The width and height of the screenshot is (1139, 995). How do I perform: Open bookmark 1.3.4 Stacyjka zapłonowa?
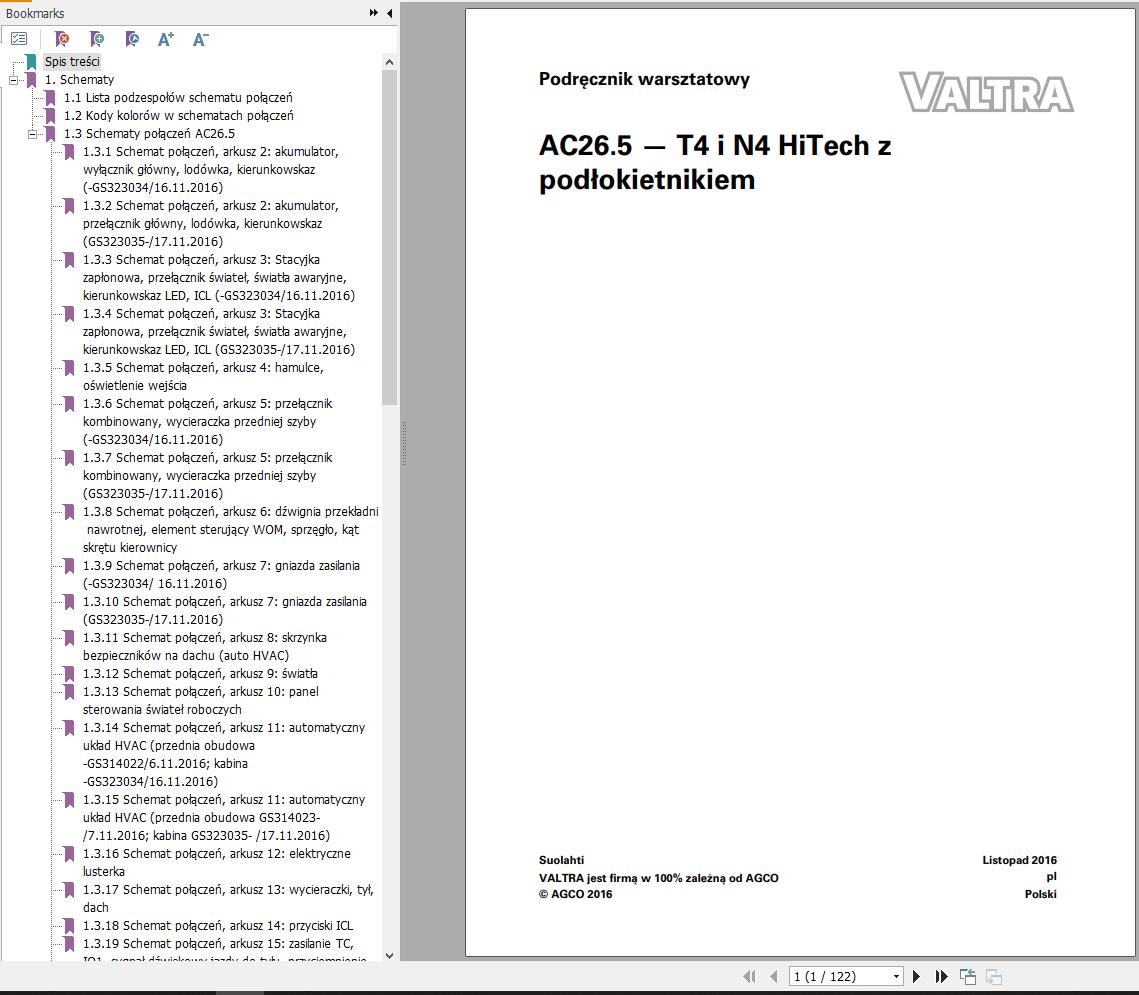tap(219, 331)
